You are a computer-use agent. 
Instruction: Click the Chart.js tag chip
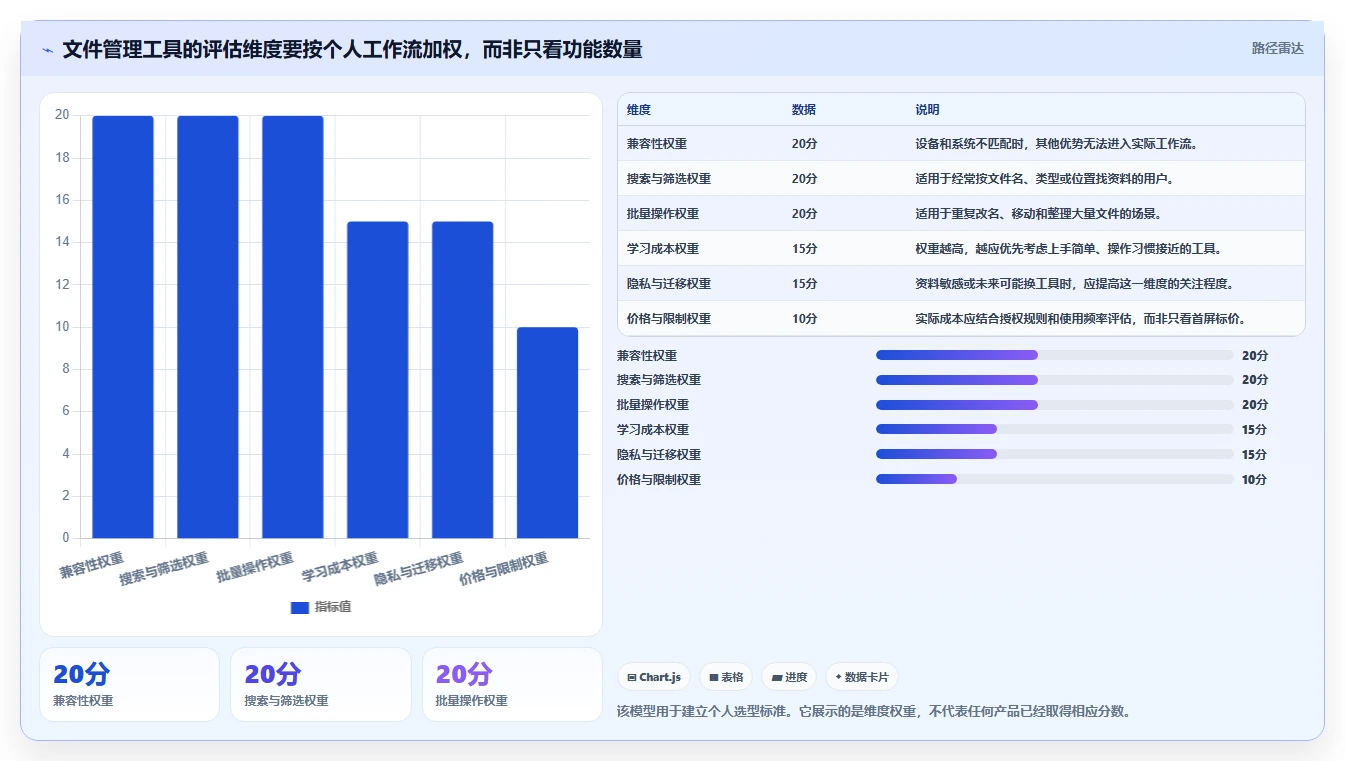coord(654,677)
